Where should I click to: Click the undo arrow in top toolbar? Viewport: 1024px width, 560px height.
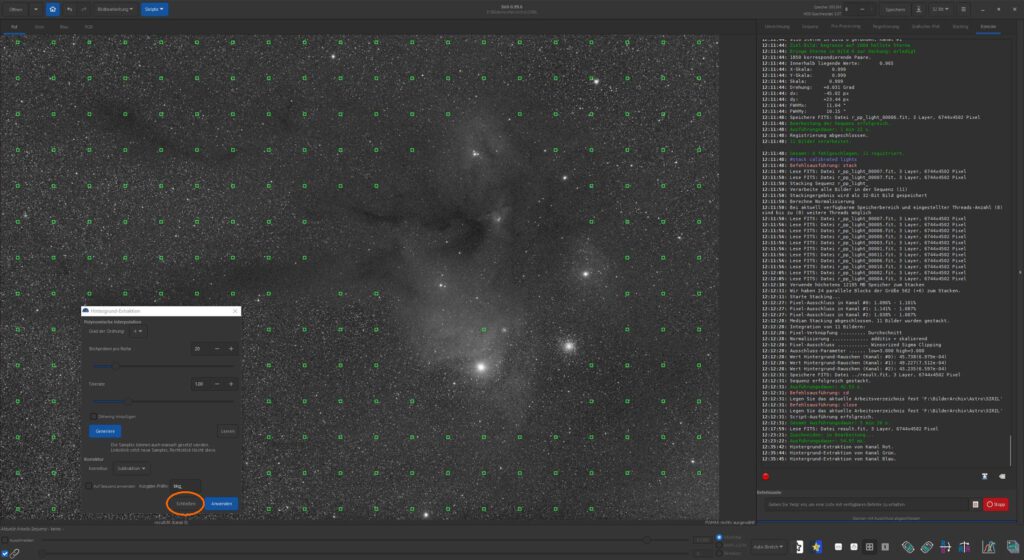point(69,9)
